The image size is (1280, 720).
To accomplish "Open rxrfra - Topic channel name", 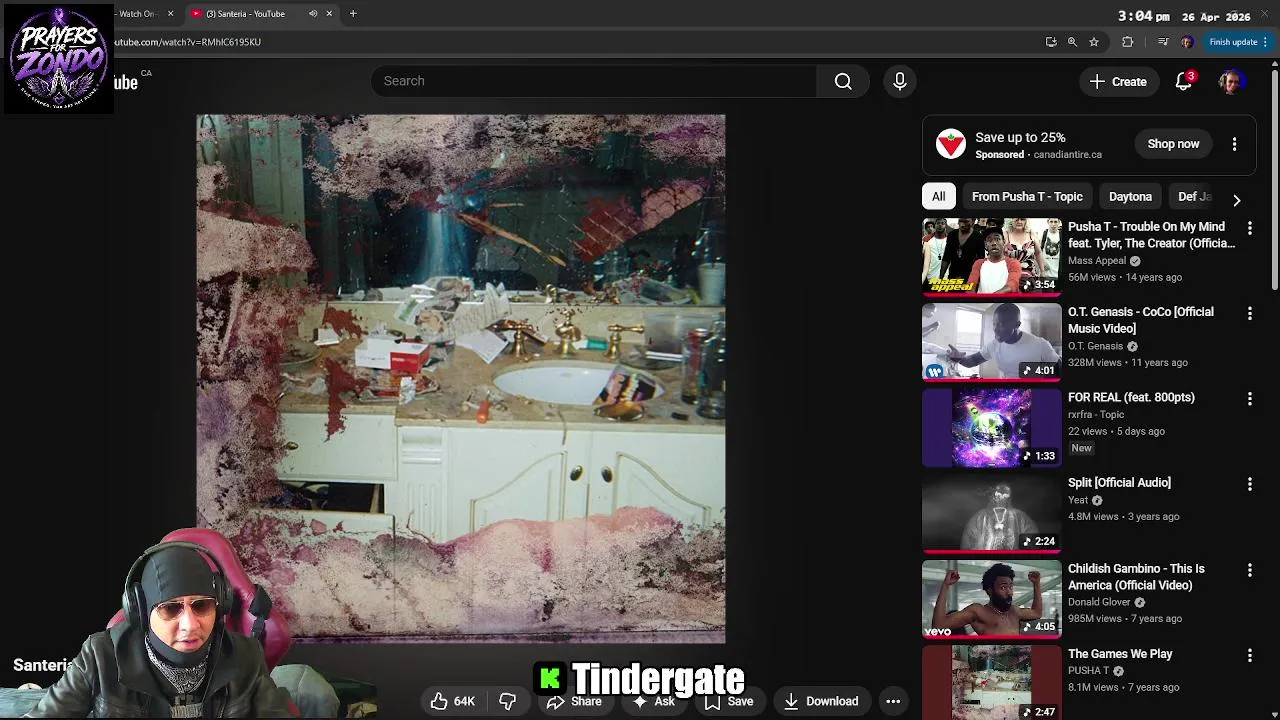I will tap(1096, 415).
